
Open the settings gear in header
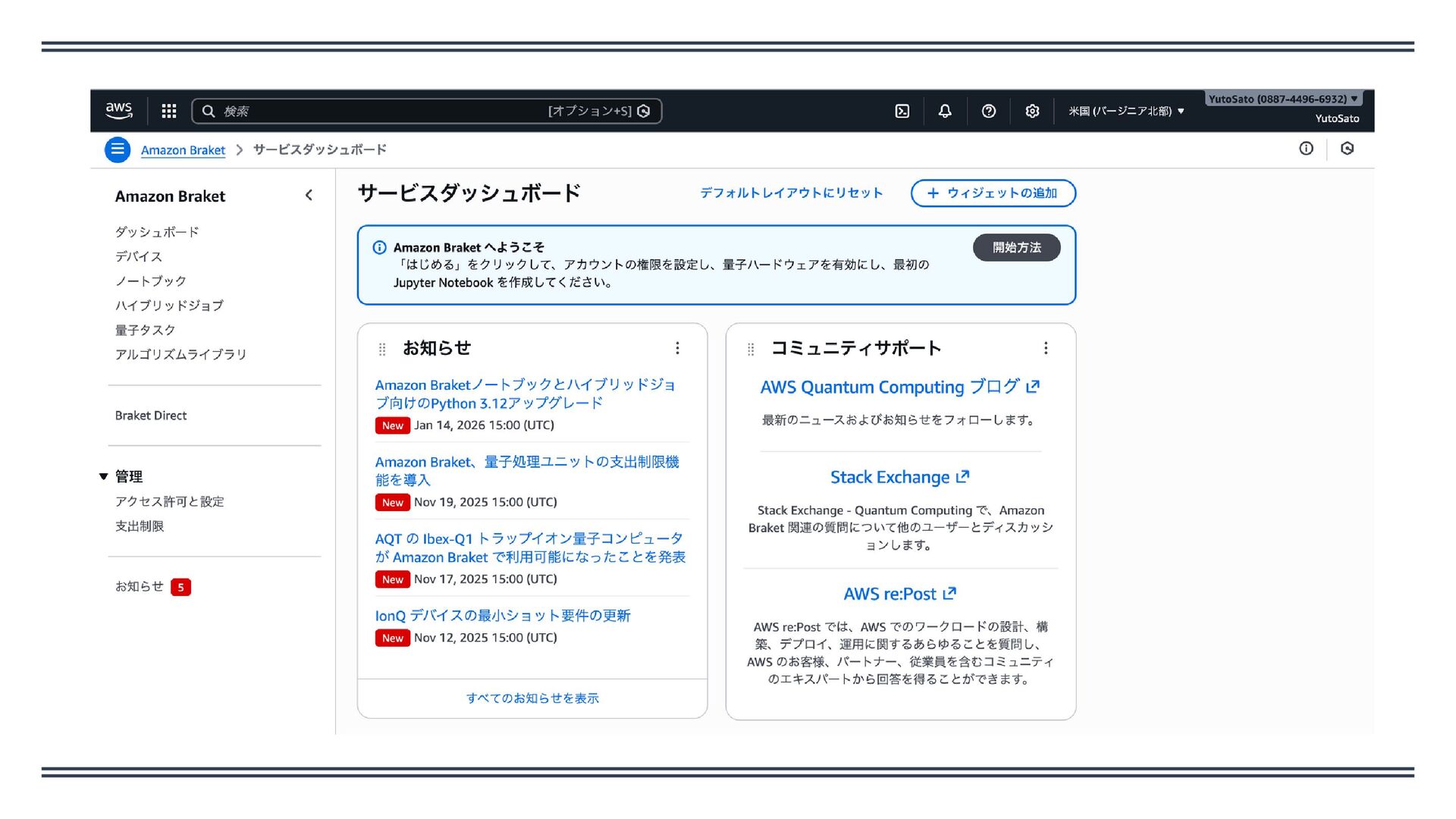pos(1032,111)
